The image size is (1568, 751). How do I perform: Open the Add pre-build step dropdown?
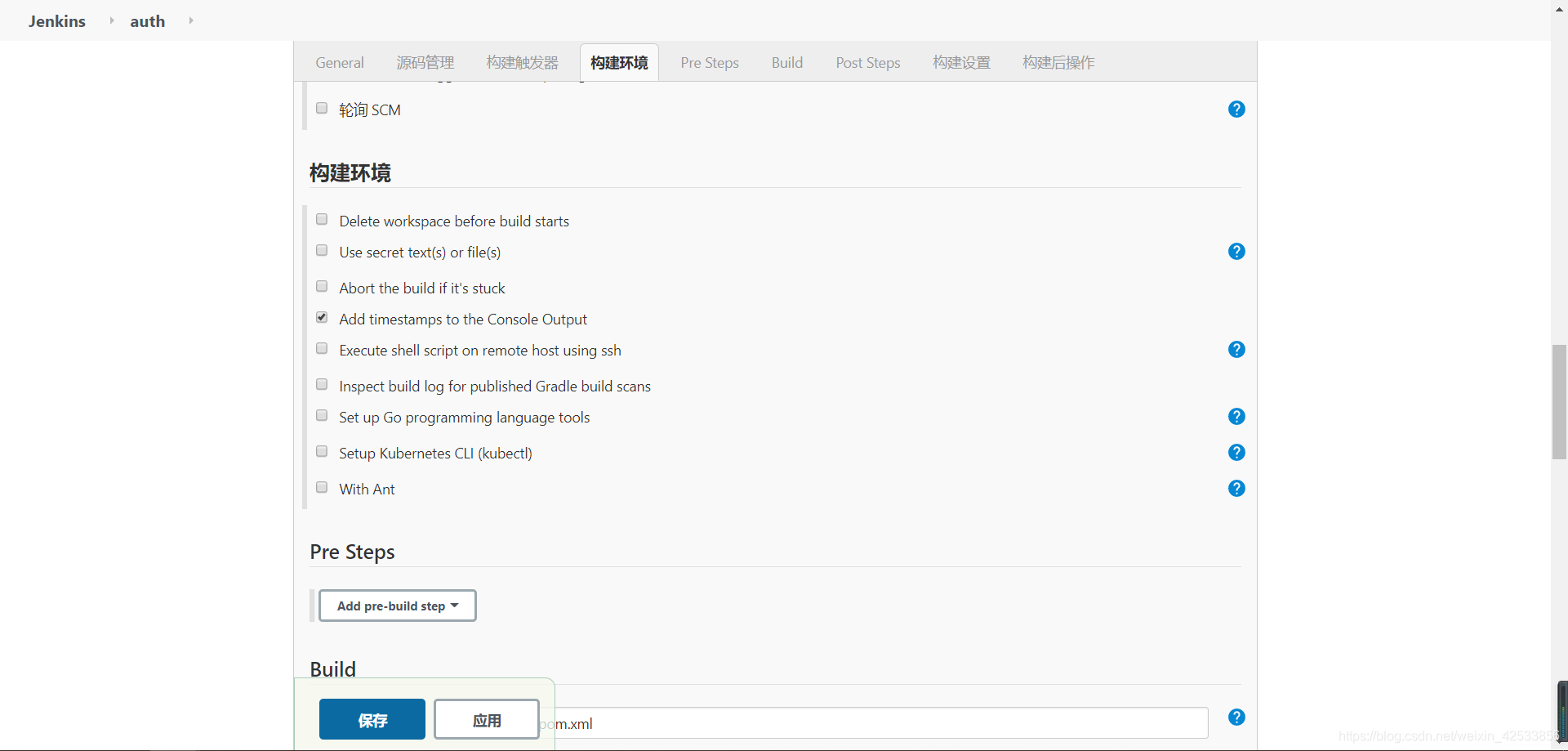[397, 605]
